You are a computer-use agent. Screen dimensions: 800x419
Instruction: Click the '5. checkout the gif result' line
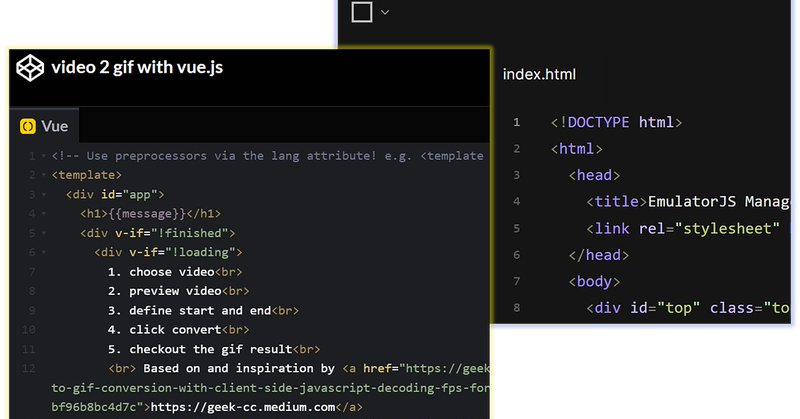point(214,349)
